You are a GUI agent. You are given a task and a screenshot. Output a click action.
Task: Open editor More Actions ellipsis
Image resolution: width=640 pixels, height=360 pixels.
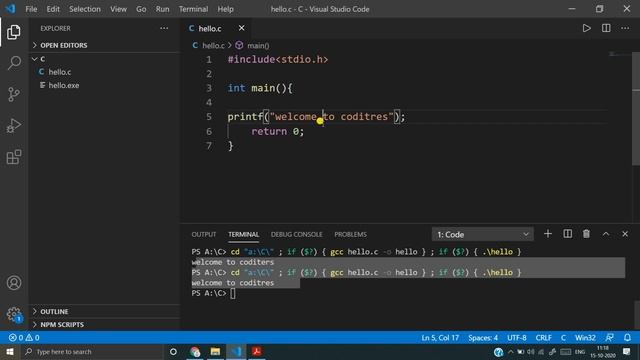point(625,28)
